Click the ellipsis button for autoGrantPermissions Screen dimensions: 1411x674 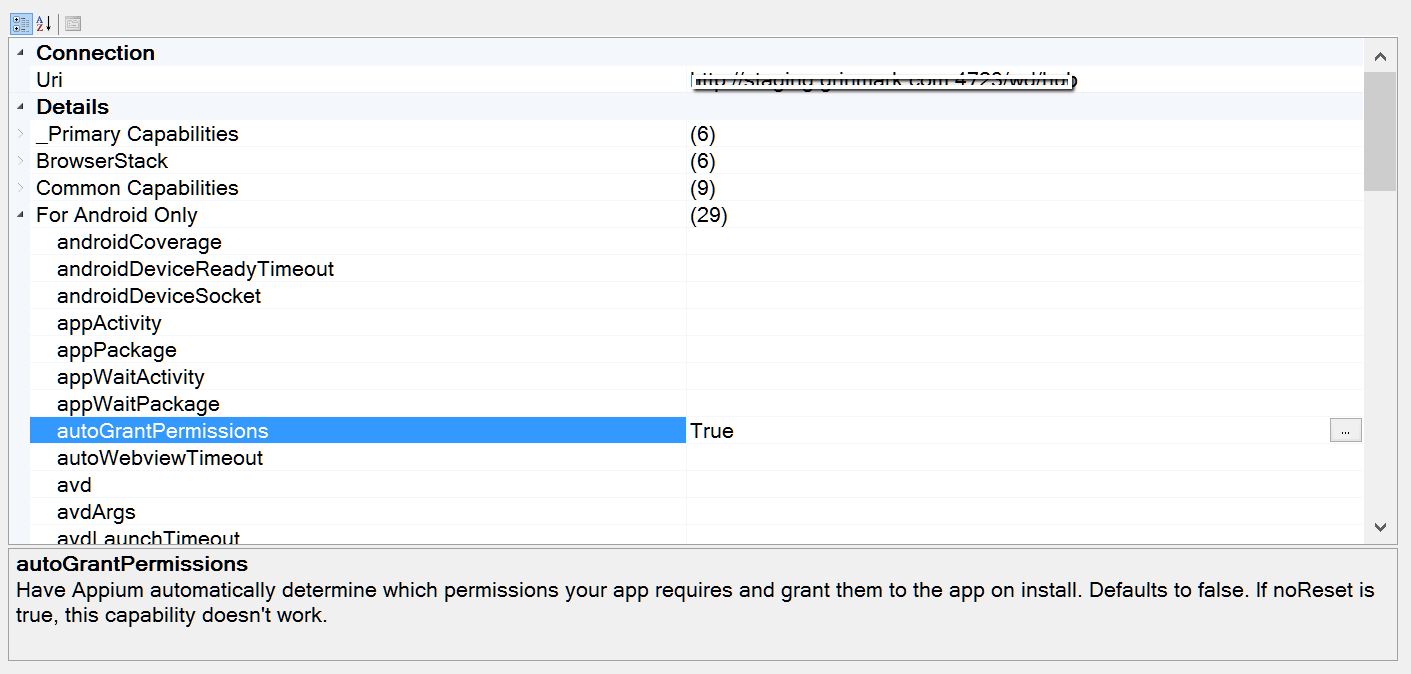point(1345,430)
